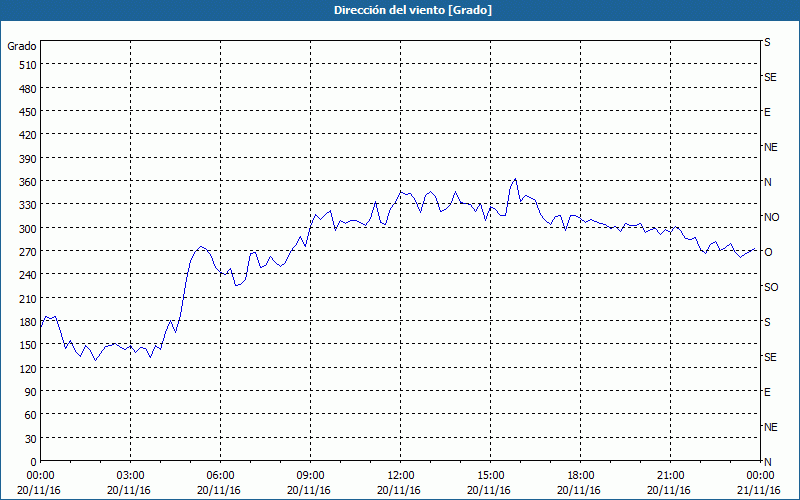
Task: Select the 'O' compass label on right axis
Action: [768, 252]
